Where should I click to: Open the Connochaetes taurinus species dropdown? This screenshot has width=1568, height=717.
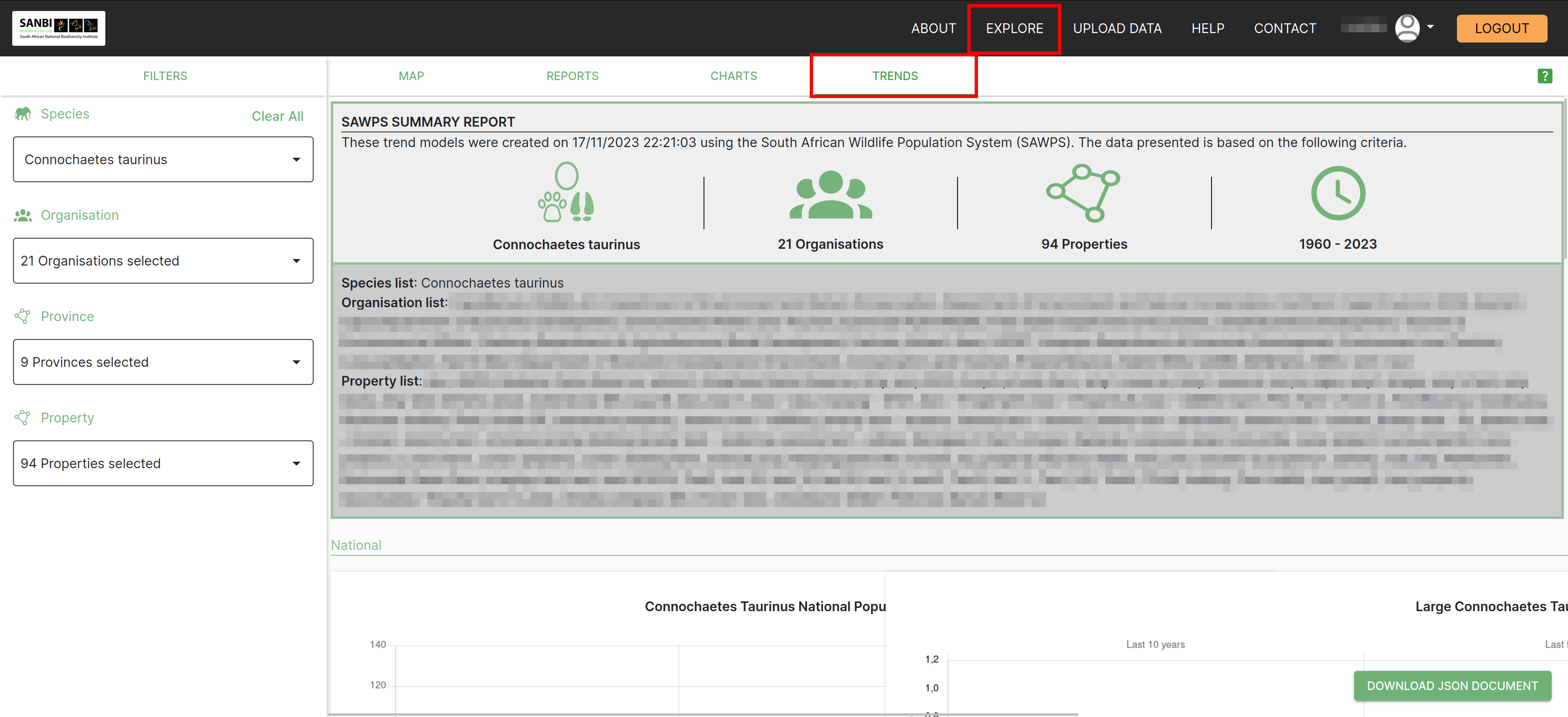point(163,159)
